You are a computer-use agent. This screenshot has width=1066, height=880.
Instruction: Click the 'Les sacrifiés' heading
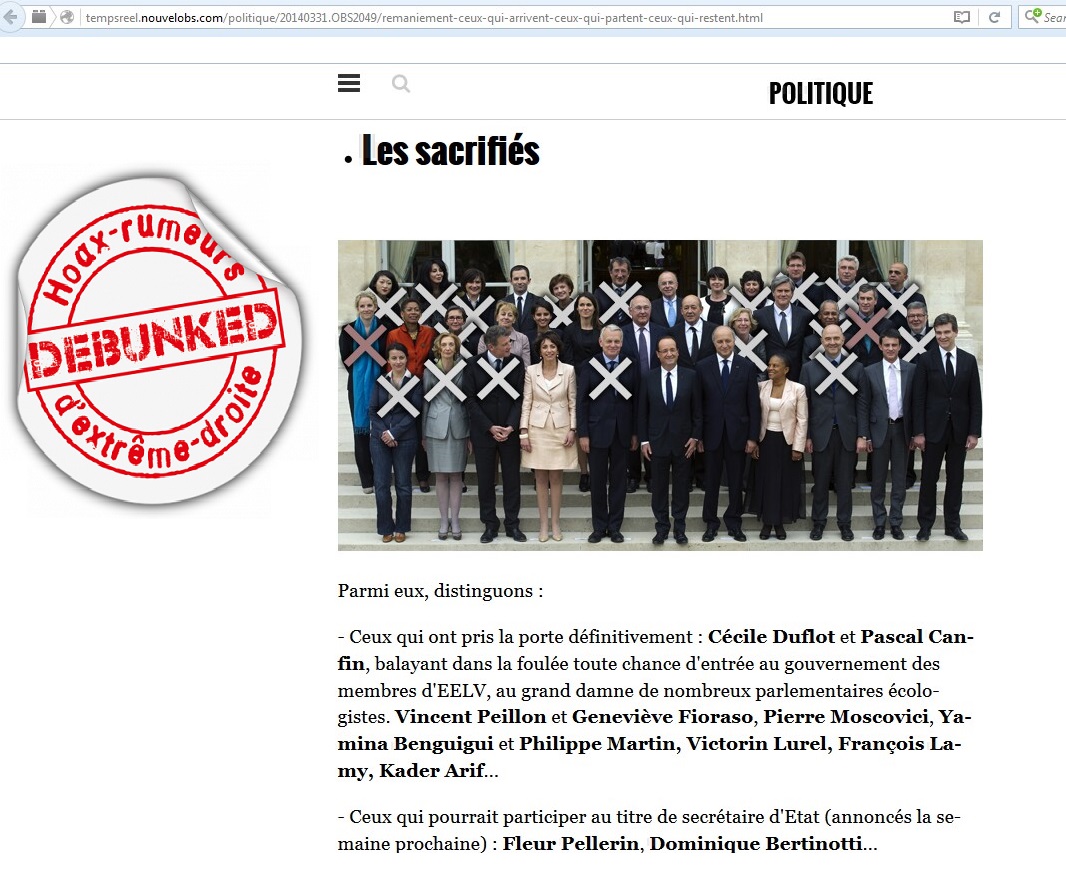coord(450,150)
